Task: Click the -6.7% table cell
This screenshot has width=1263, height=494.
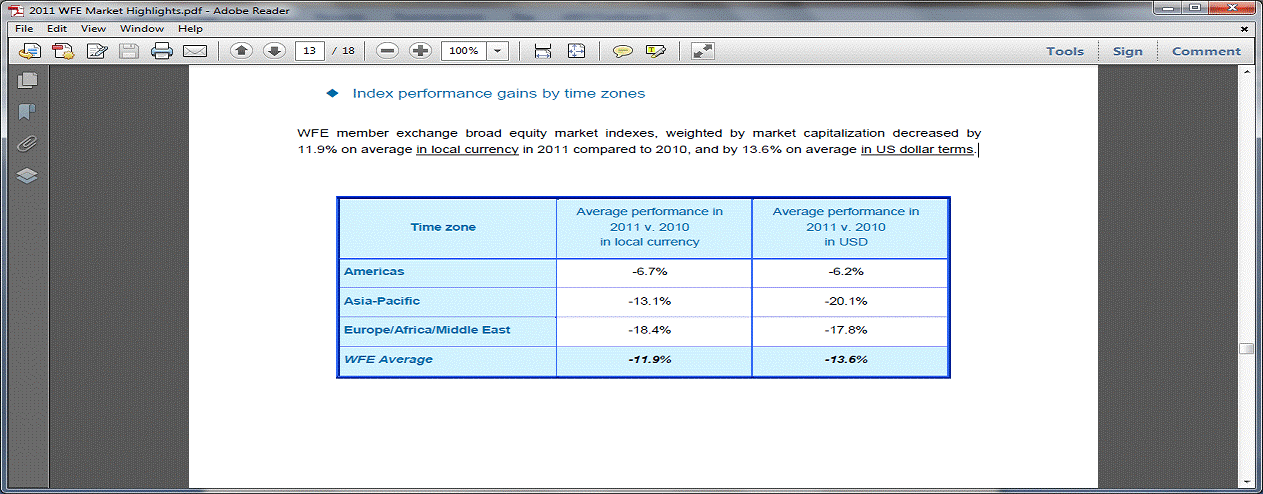Action: tap(654, 271)
